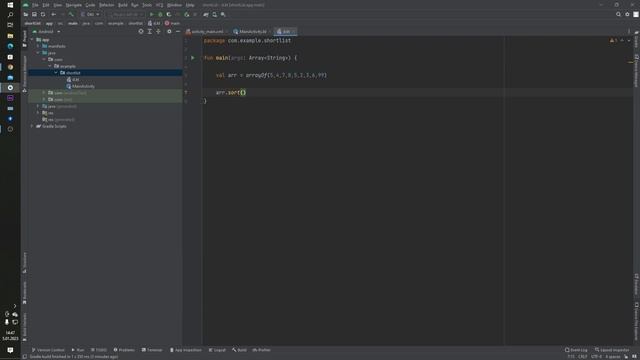Click the UTF-8 encoding in status bar
Viewport: 640px width, 360px height.
(596, 357)
